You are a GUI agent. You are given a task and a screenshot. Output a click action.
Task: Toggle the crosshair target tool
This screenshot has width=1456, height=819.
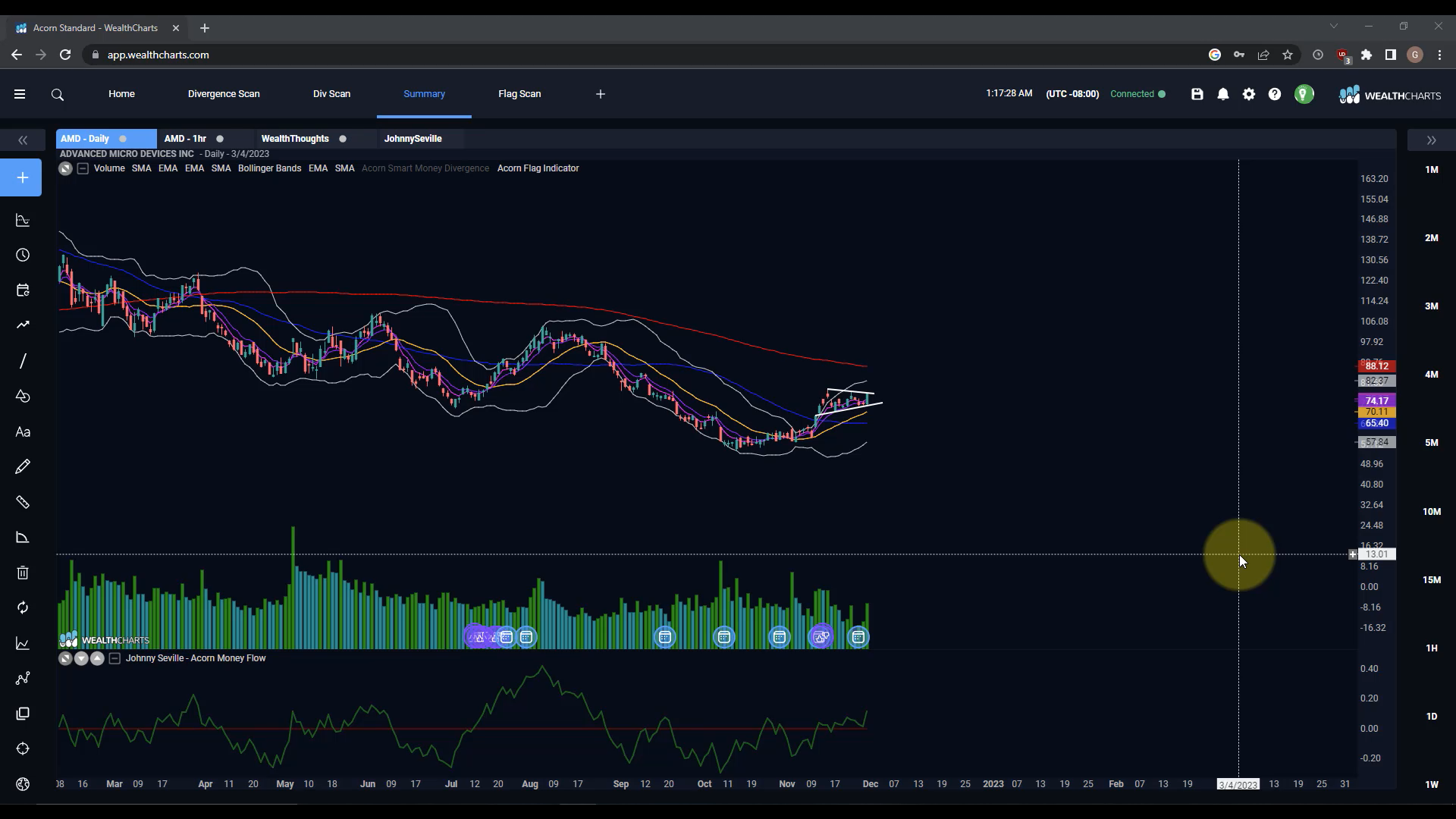pos(23,748)
